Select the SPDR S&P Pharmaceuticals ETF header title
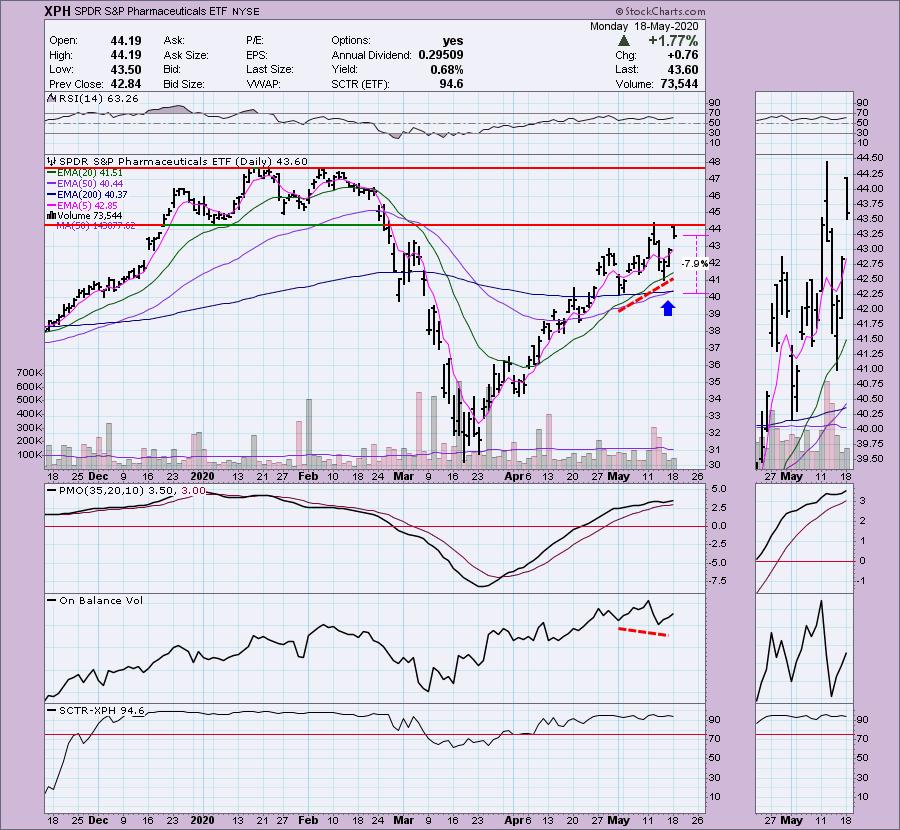This screenshot has width=900, height=830. coord(151,11)
